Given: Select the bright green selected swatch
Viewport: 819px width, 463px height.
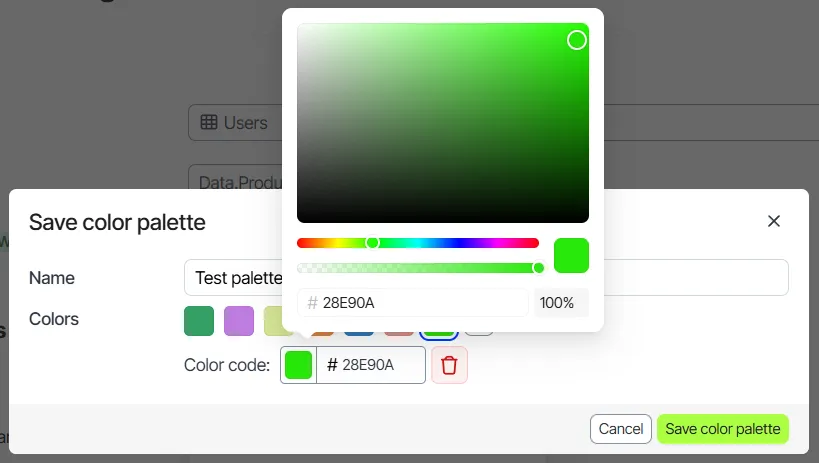Looking at the screenshot, I should (439, 335).
